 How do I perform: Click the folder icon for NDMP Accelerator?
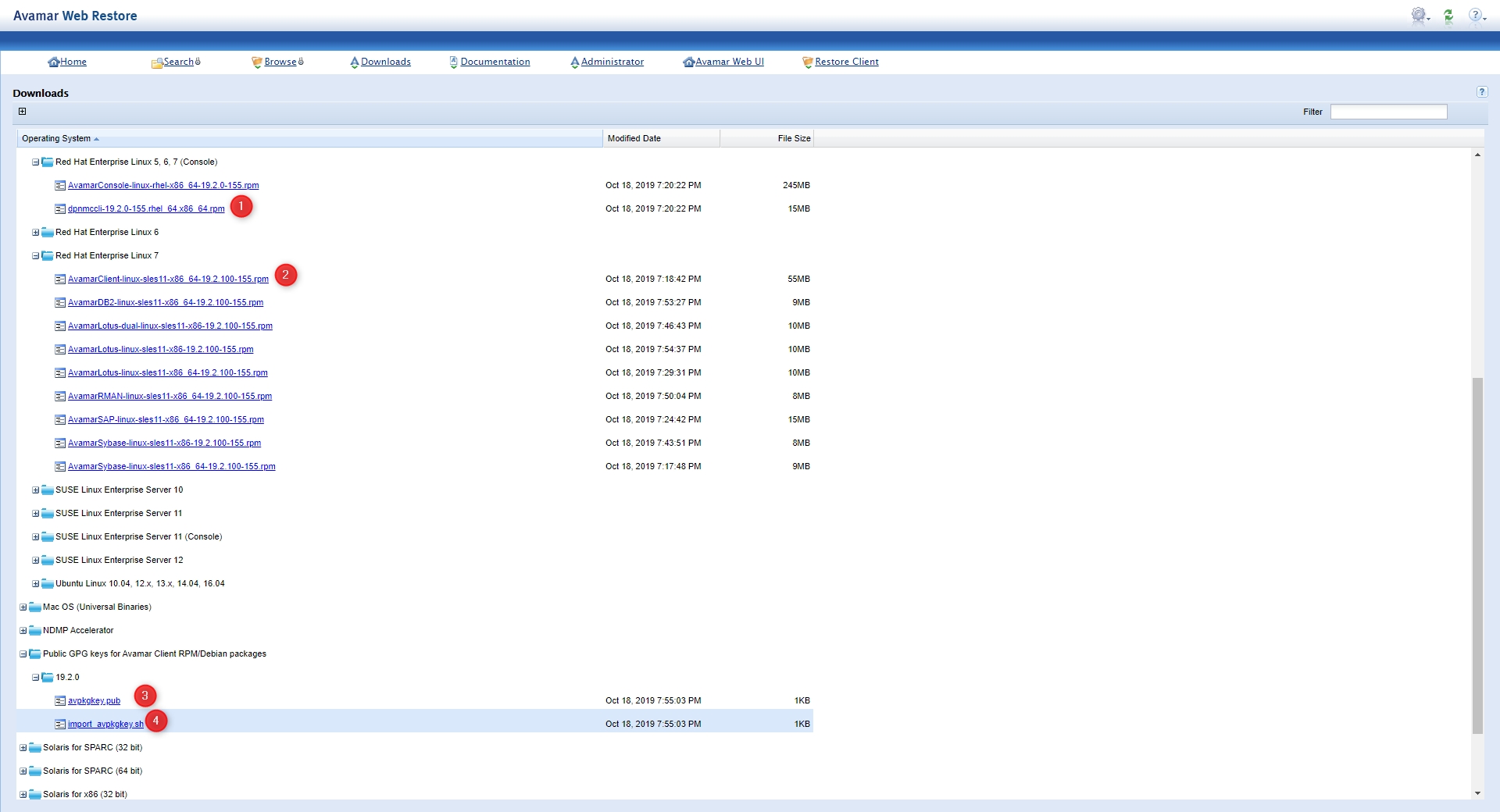point(35,631)
